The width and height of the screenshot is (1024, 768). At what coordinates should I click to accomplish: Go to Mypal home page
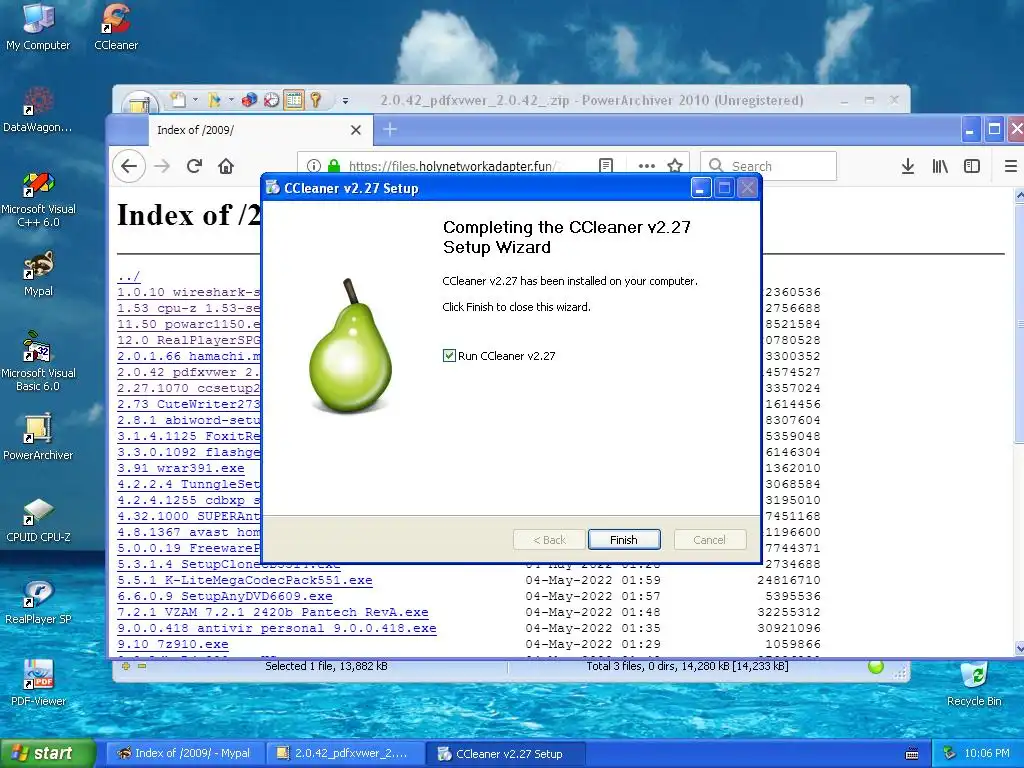click(226, 166)
